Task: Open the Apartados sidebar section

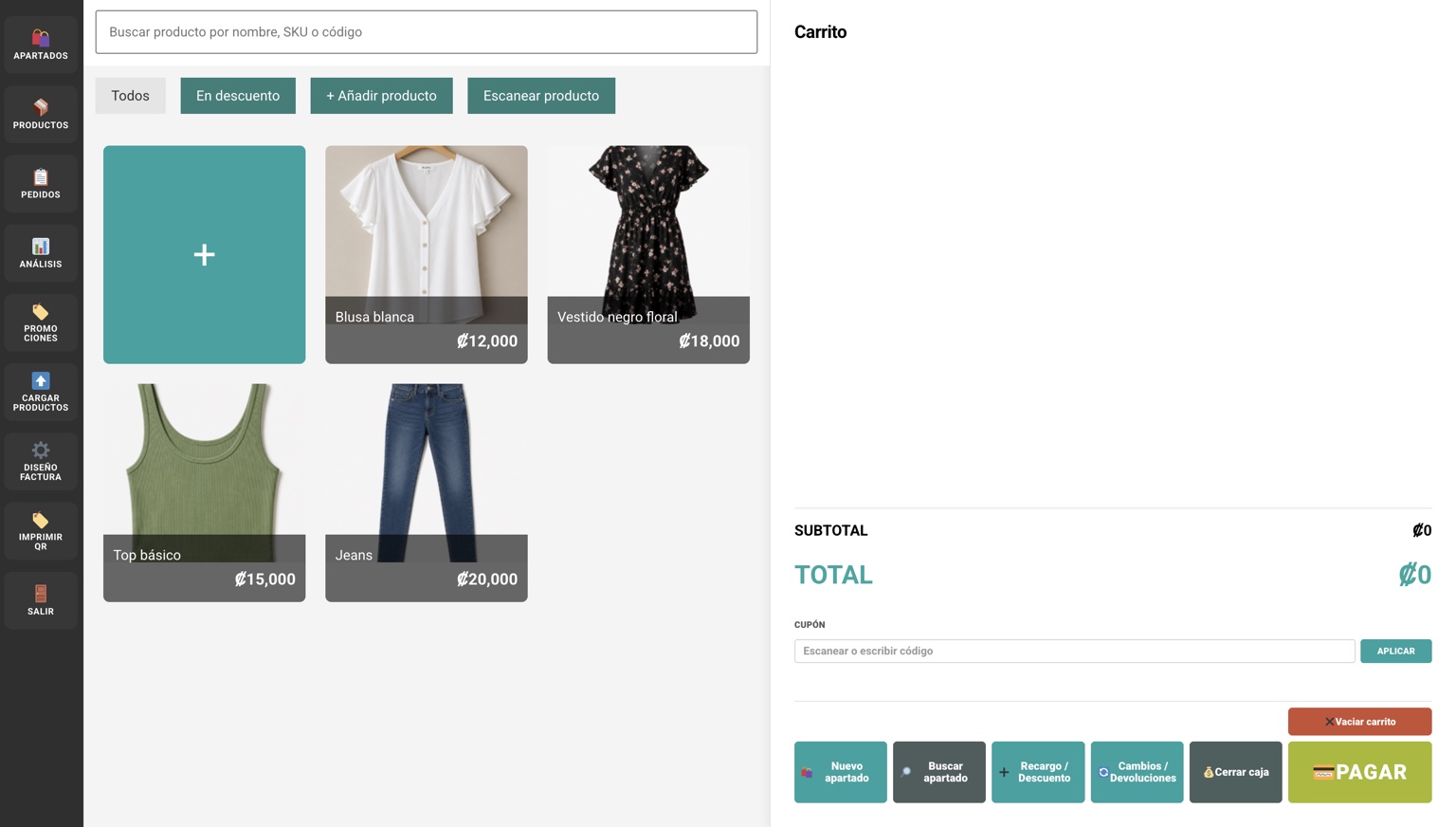Action: (x=41, y=45)
